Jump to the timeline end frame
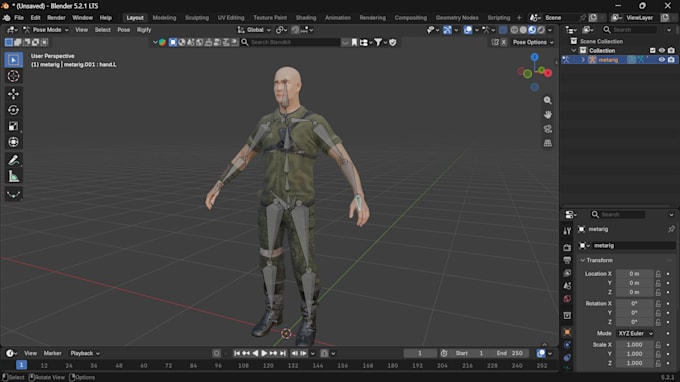This screenshot has height=382, width=680. point(283,353)
